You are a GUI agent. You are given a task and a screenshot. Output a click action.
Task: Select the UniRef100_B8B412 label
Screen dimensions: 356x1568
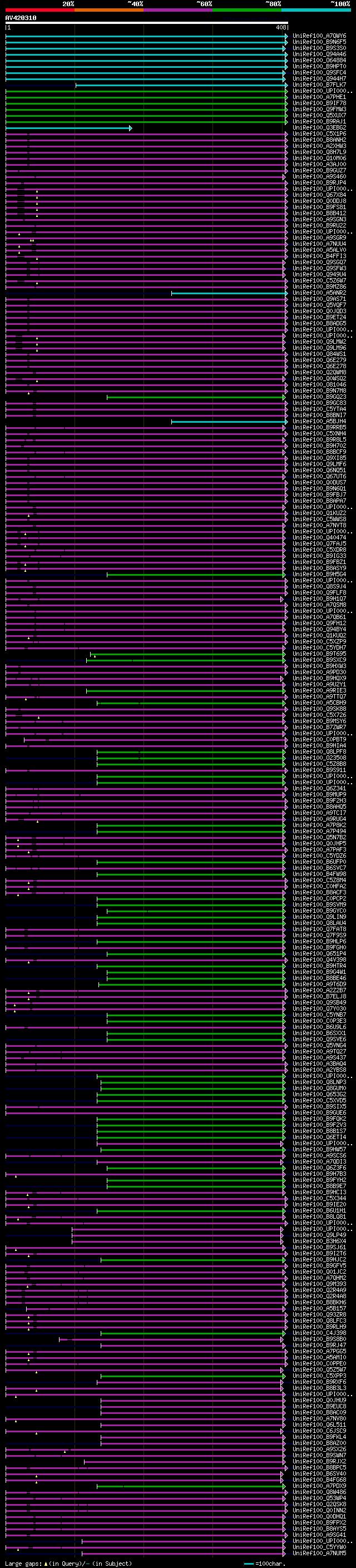click(319, 214)
